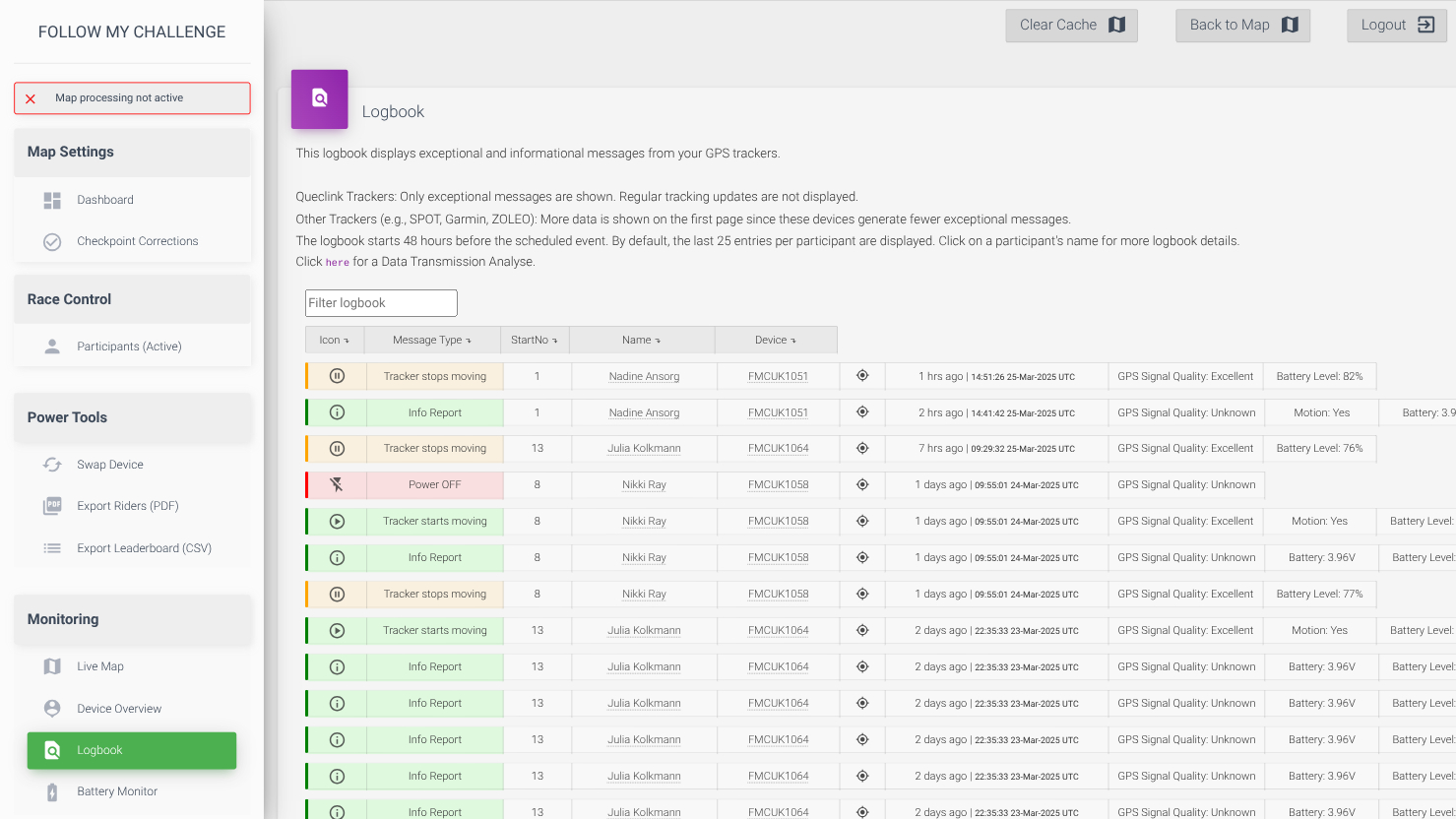This screenshot has width=1456, height=819.
Task: Click the Power OFF icon in Nikki Ray's row
Action: click(337, 484)
